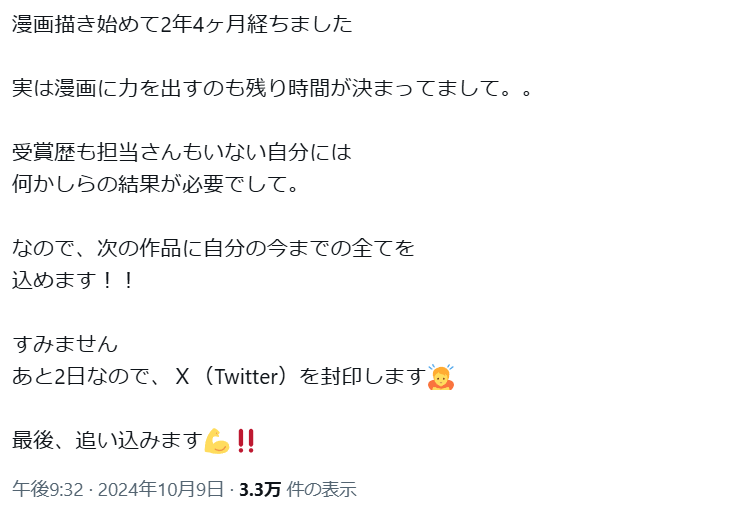Click the red double exclamation mark emoji
Screen dimensions: 740x516
tap(246, 441)
